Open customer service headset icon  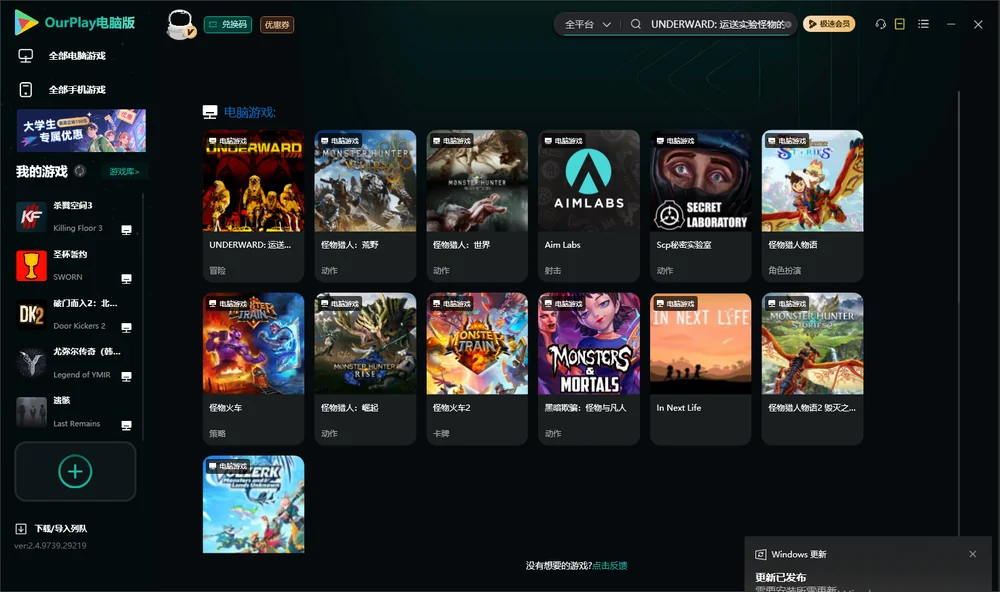click(x=881, y=24)
